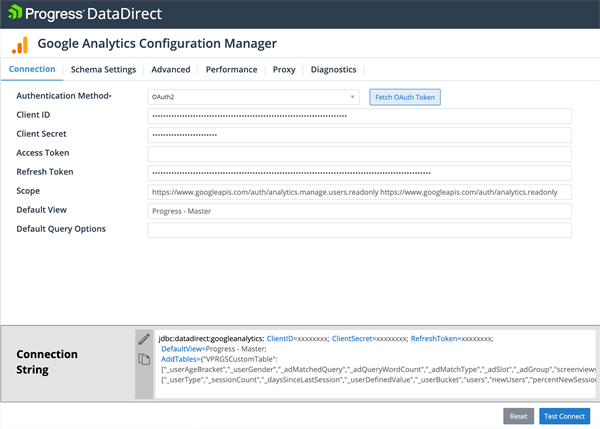
Task: Focus the Client ID field
Action: point(359,116)
